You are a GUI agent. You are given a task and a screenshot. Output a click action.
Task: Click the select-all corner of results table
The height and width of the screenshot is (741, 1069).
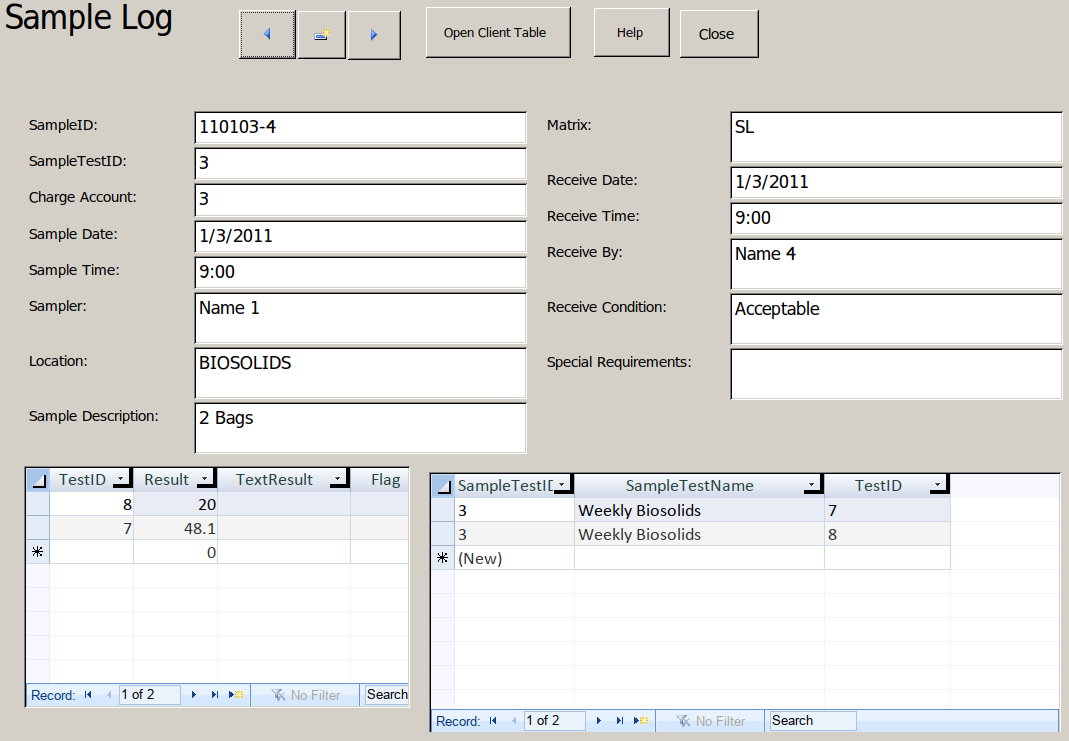(x=38, y=480)
